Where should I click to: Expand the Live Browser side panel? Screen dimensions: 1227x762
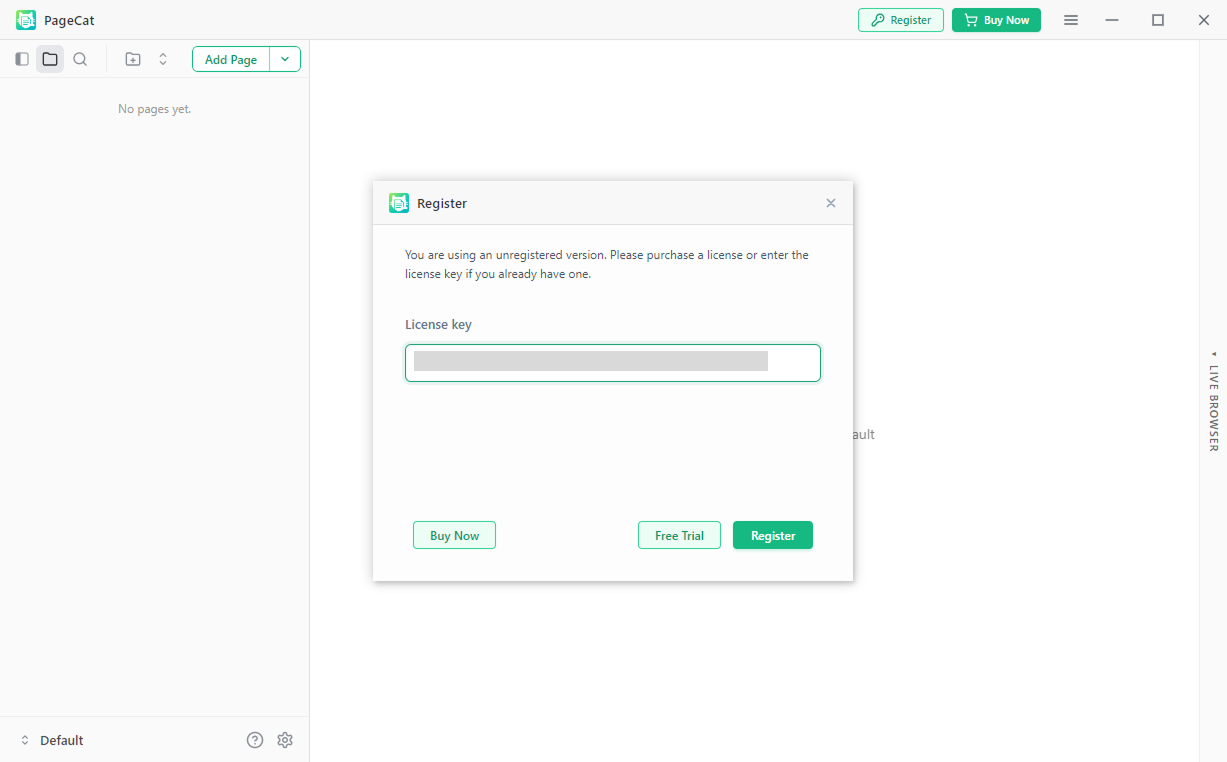[x=1214, y=400]
